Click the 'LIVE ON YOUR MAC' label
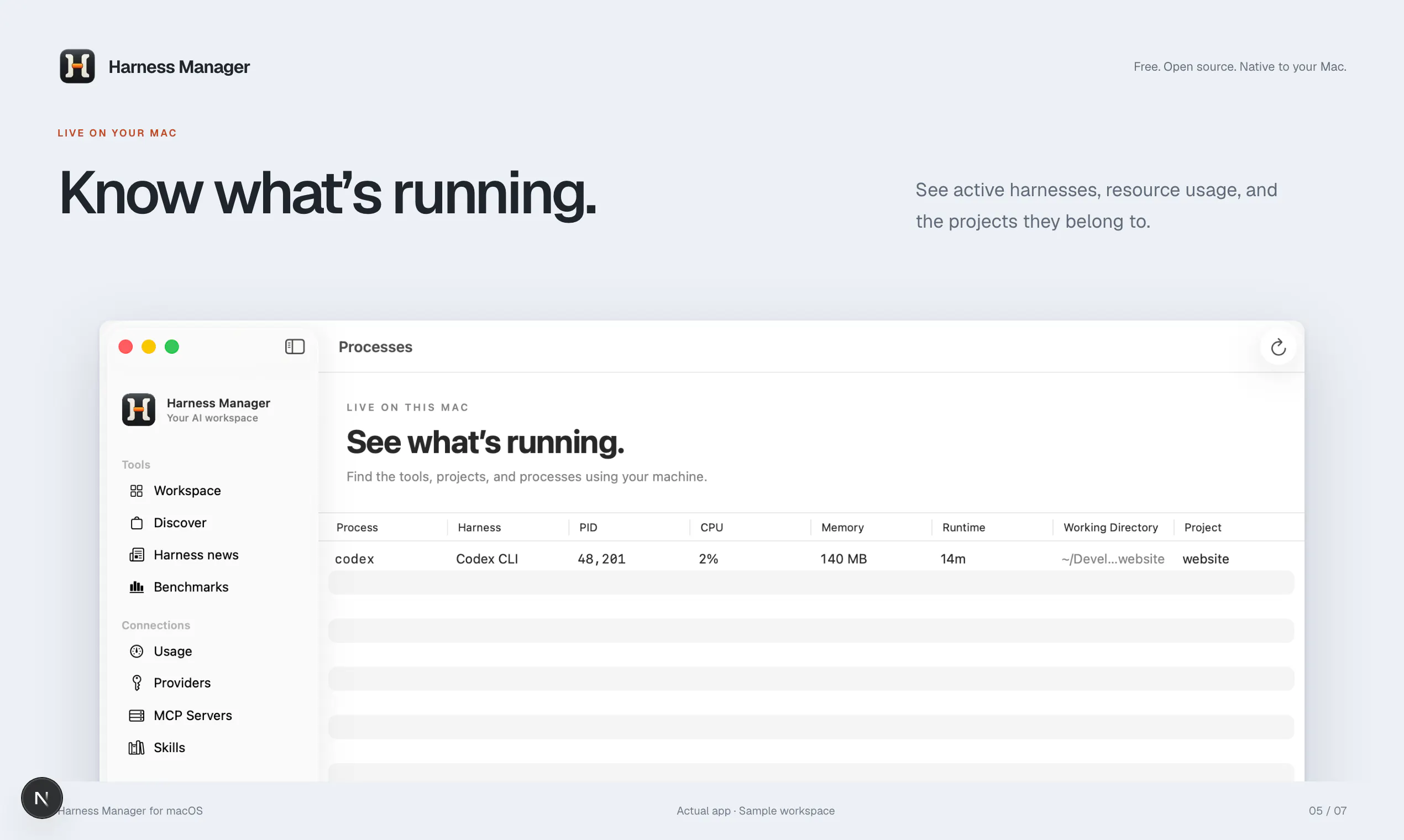The height and width of the screenshot is (840, 1404). 117,133
